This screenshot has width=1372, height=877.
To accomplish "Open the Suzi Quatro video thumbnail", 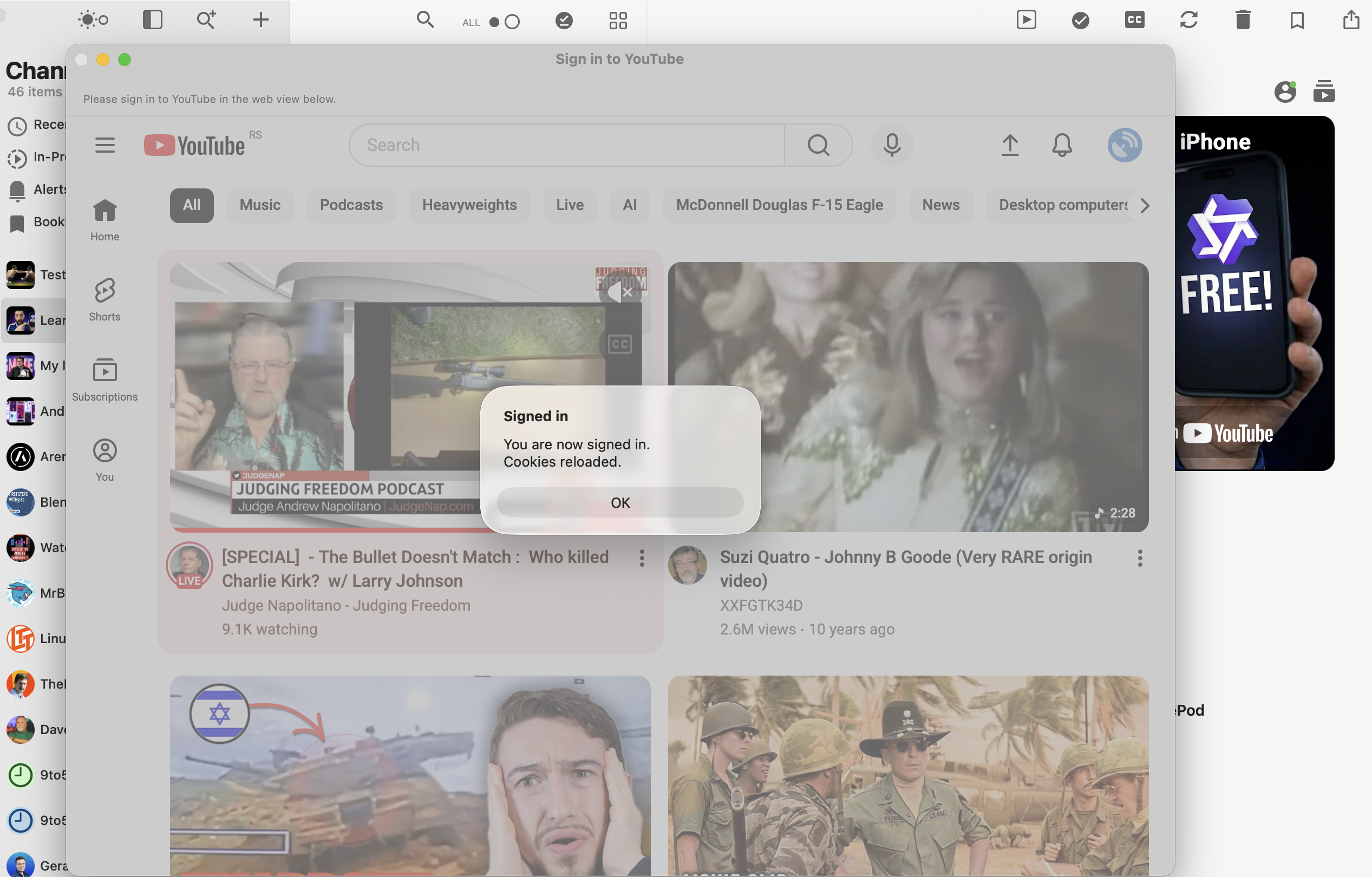I will coord(907,397).
